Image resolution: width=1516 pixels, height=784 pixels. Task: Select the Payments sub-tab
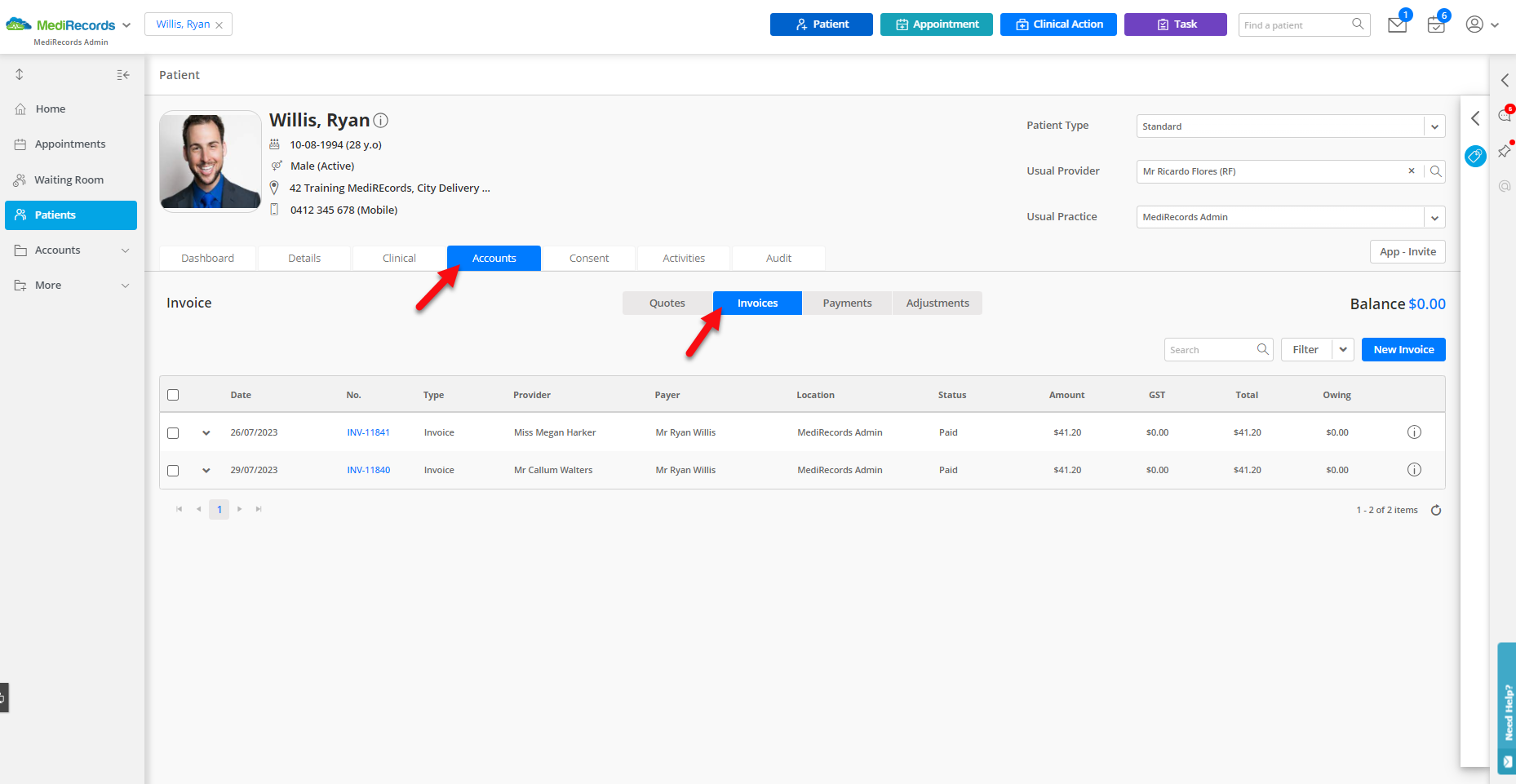[847, 303]
